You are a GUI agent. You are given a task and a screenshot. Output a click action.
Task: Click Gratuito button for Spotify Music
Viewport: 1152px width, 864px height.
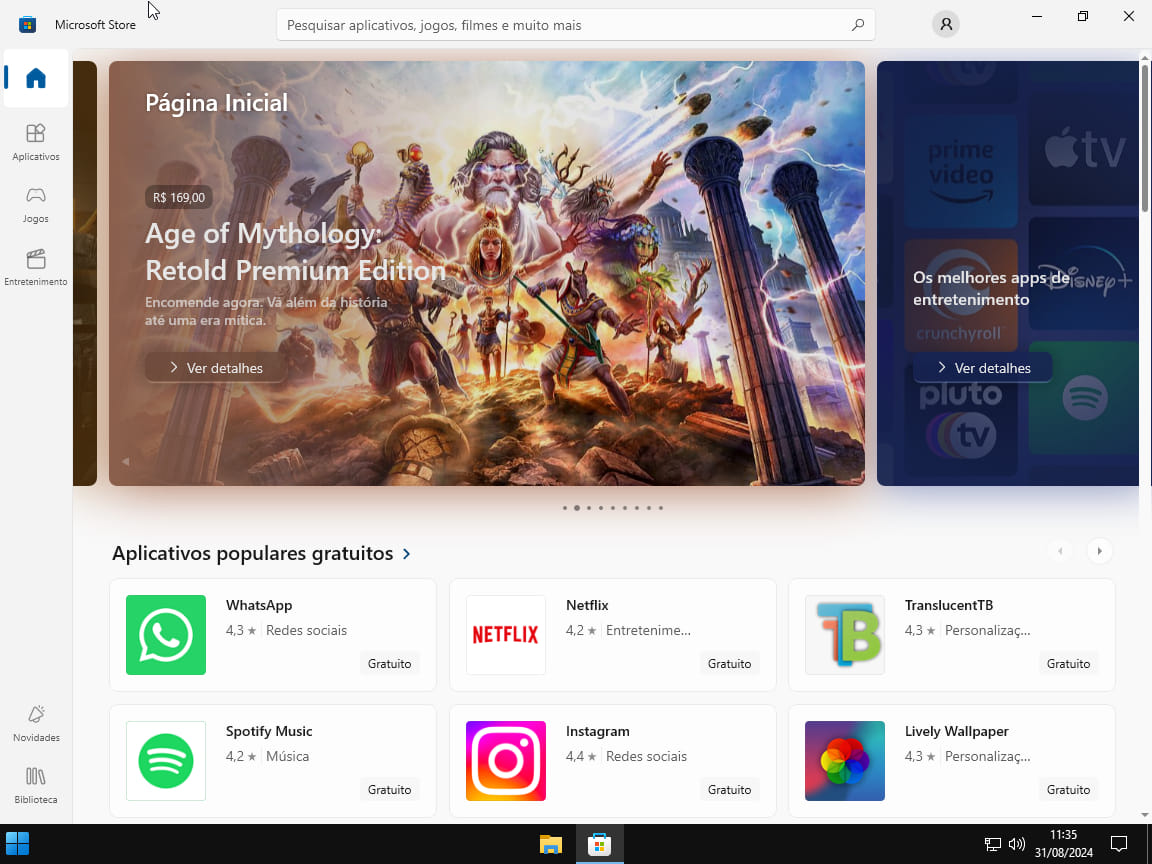tap(389, 790)
